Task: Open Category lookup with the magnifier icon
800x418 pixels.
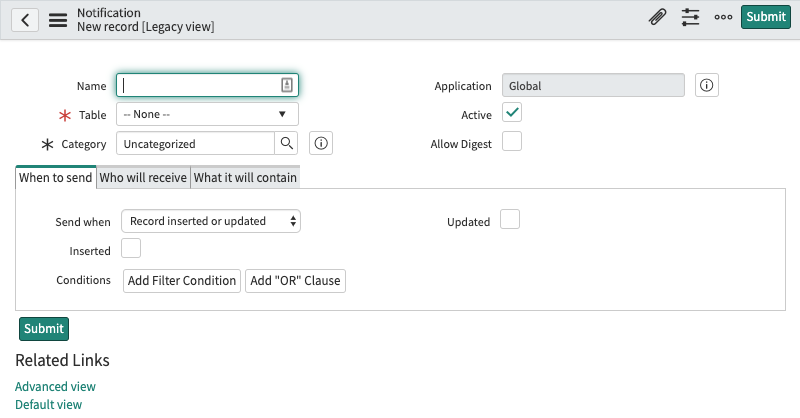Action: tap(287, 143)
